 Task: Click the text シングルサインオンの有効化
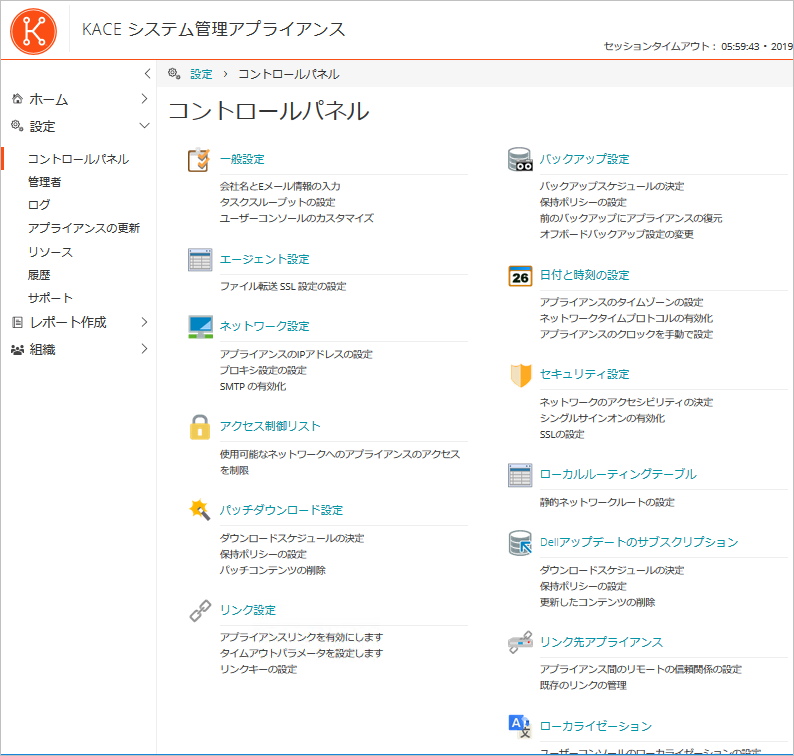coord(602,418)
